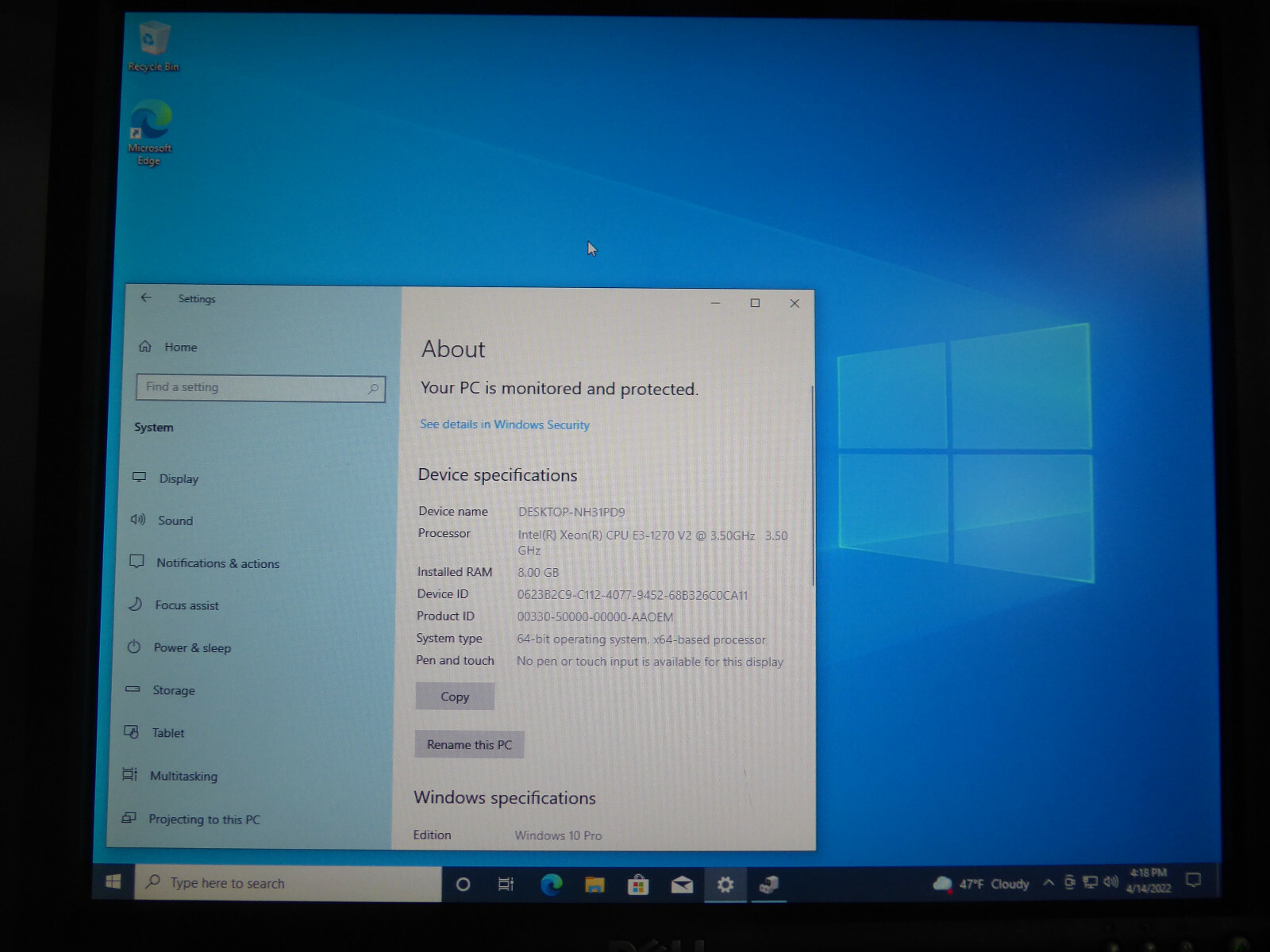Click the Find a setting search field
Image resolution: width=1270 pixels, height=952 pixels.
pyautogui.click(x=261, y=388)
